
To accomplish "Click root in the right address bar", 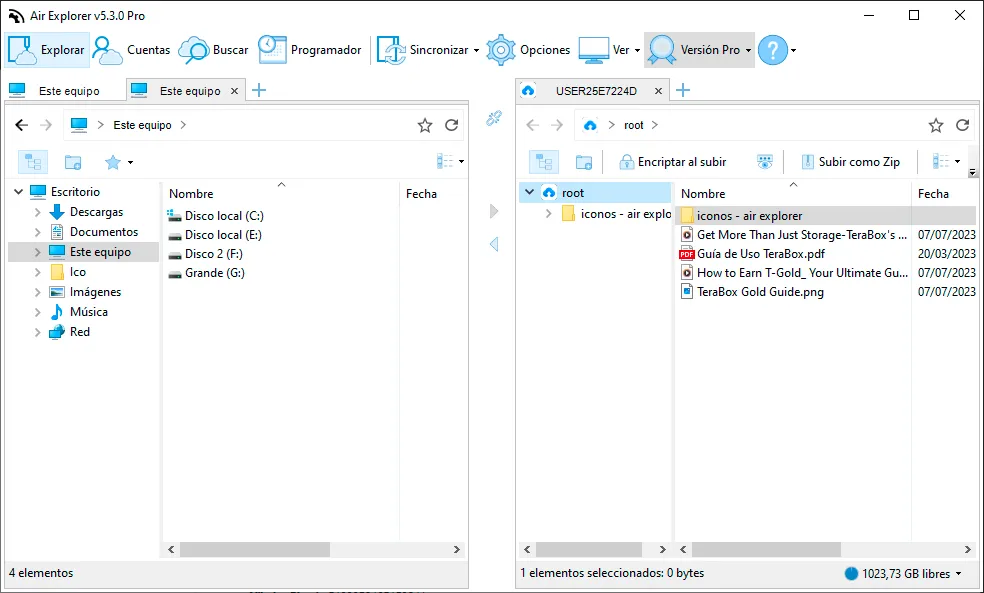I will [x=633, y=125].
